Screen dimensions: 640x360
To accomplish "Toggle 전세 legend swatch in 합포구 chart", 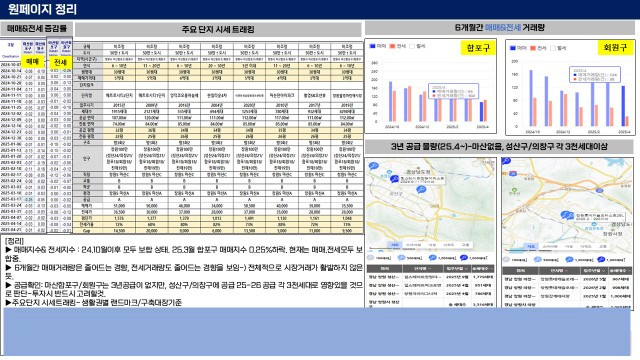I will pyautogui.click(x=392, y=46).
